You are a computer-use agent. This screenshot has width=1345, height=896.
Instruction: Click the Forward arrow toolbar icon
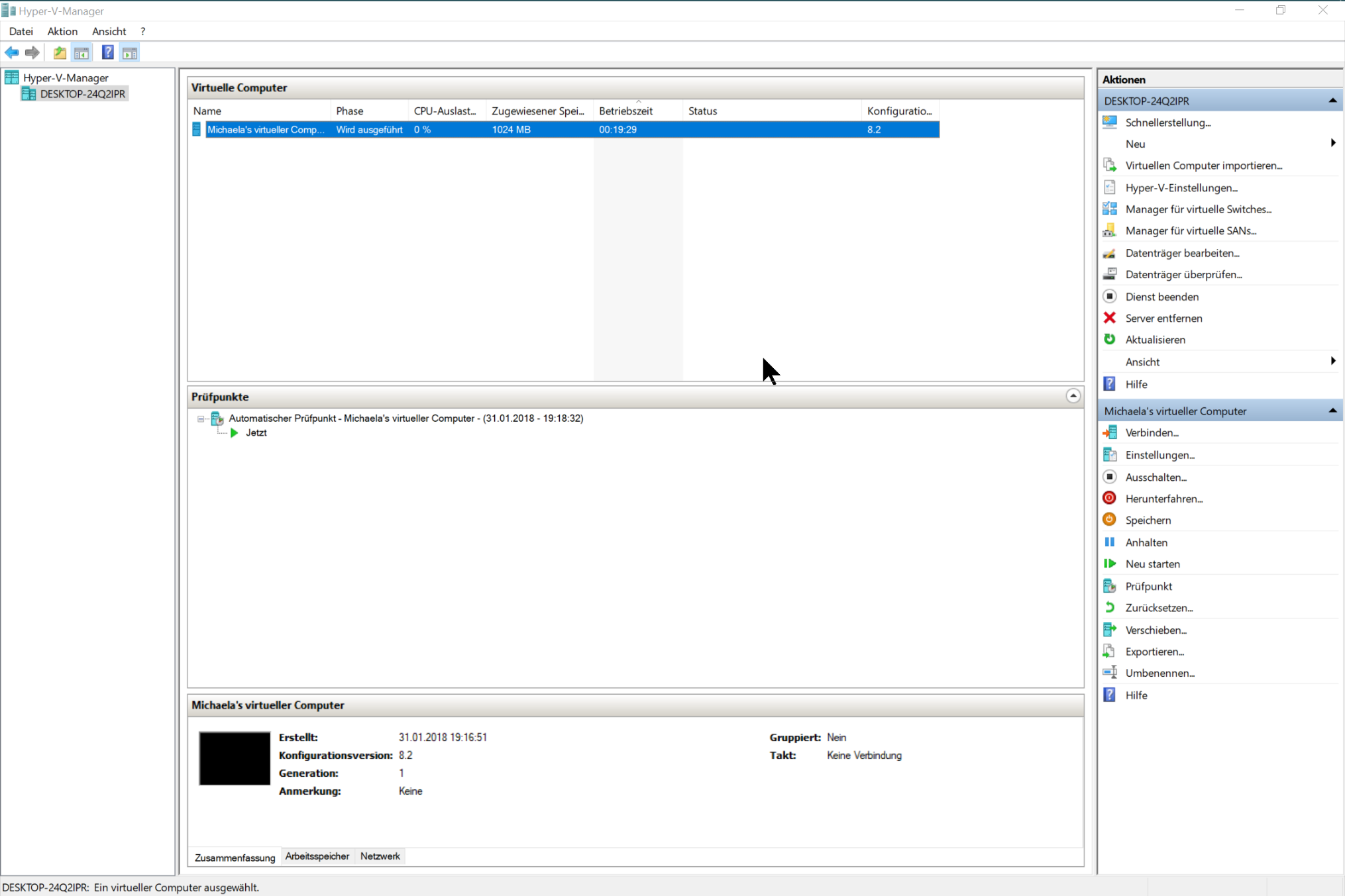point(32,53)
